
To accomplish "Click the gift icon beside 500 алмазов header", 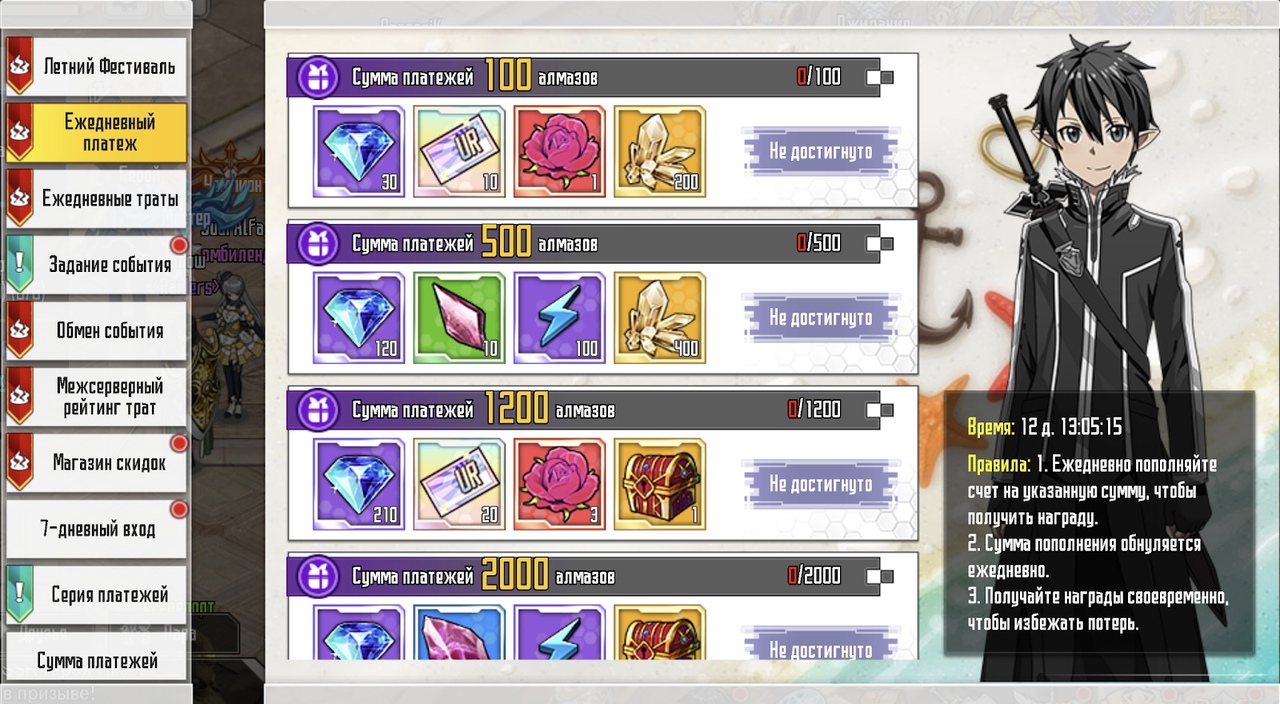I will [318, 243].
